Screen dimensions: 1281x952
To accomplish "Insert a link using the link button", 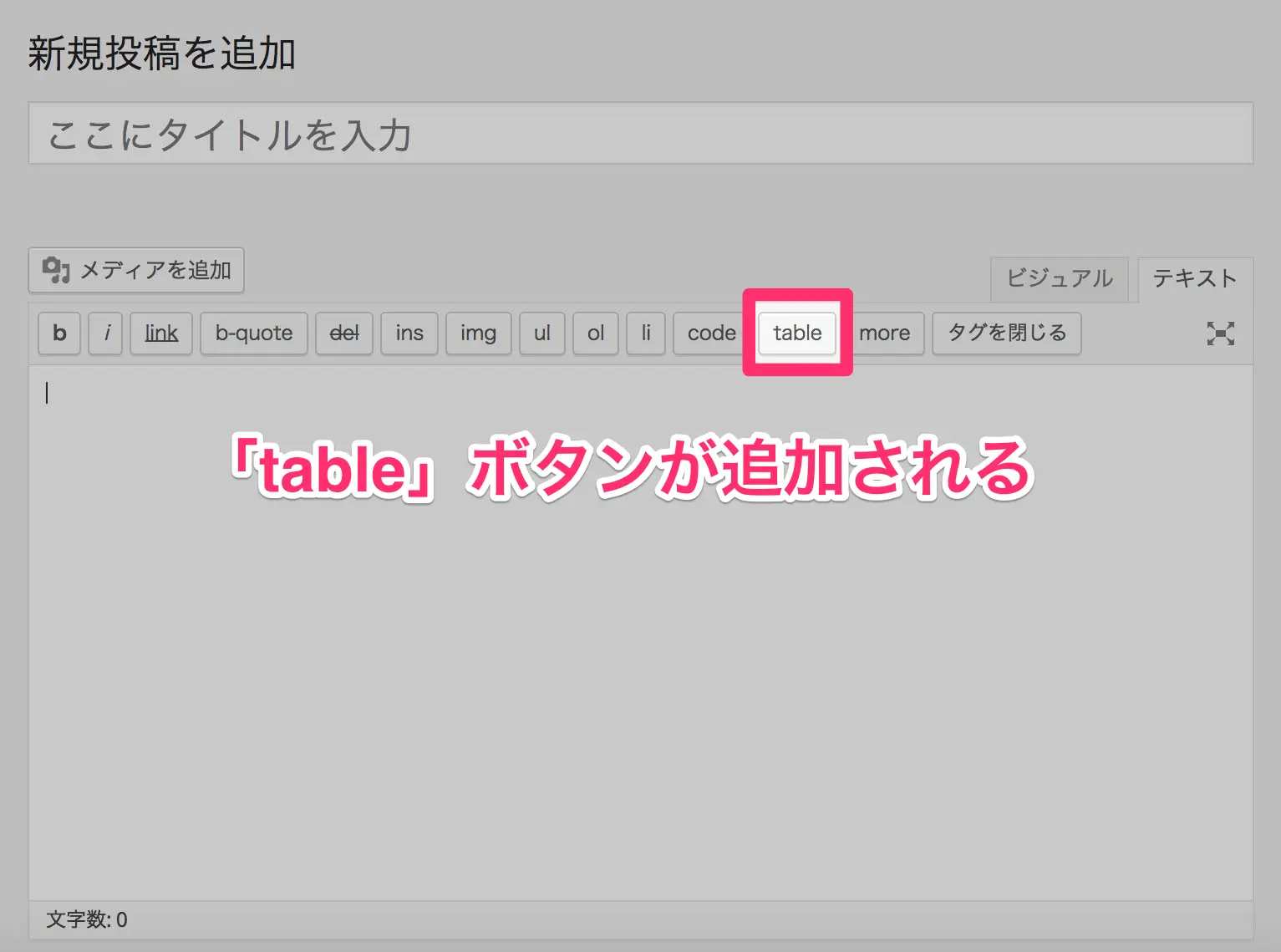I will (x=160, y=333).
